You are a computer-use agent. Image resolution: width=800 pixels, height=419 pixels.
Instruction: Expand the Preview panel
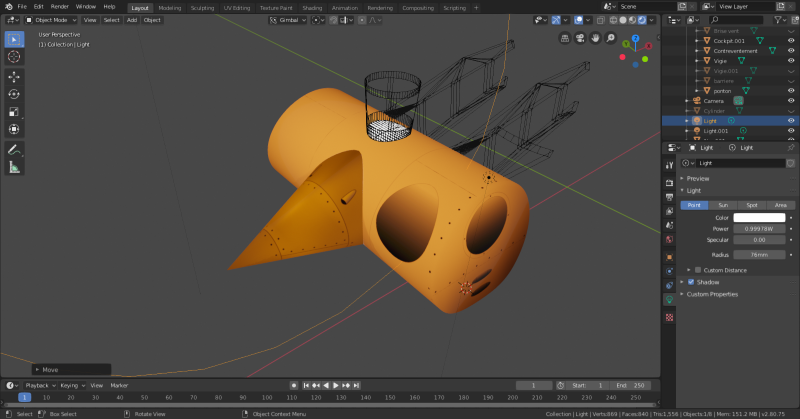[x=697, y=178]
